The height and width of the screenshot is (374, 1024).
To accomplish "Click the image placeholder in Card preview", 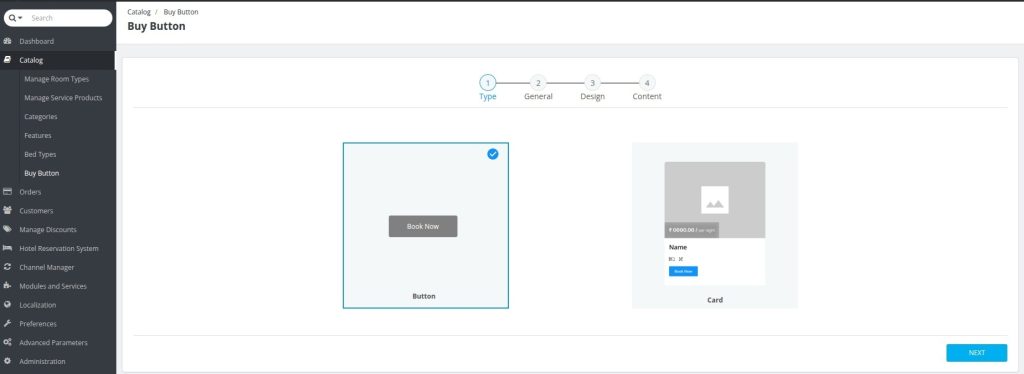I will click(x=715, y=200).
